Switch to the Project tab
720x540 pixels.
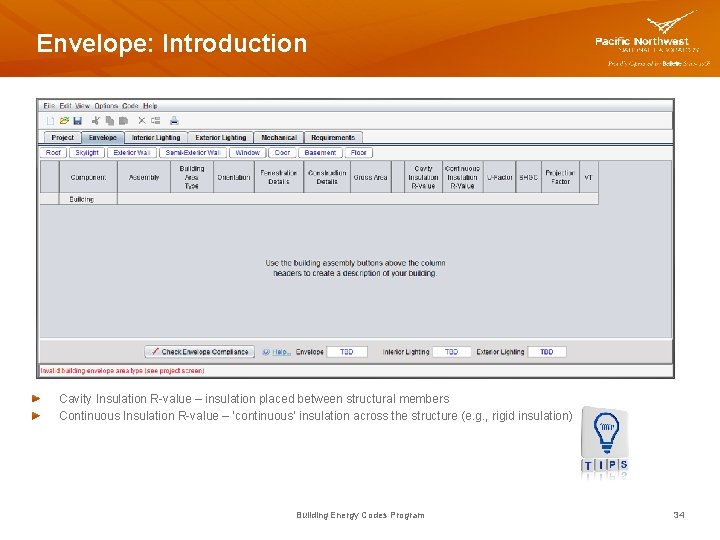62,137
